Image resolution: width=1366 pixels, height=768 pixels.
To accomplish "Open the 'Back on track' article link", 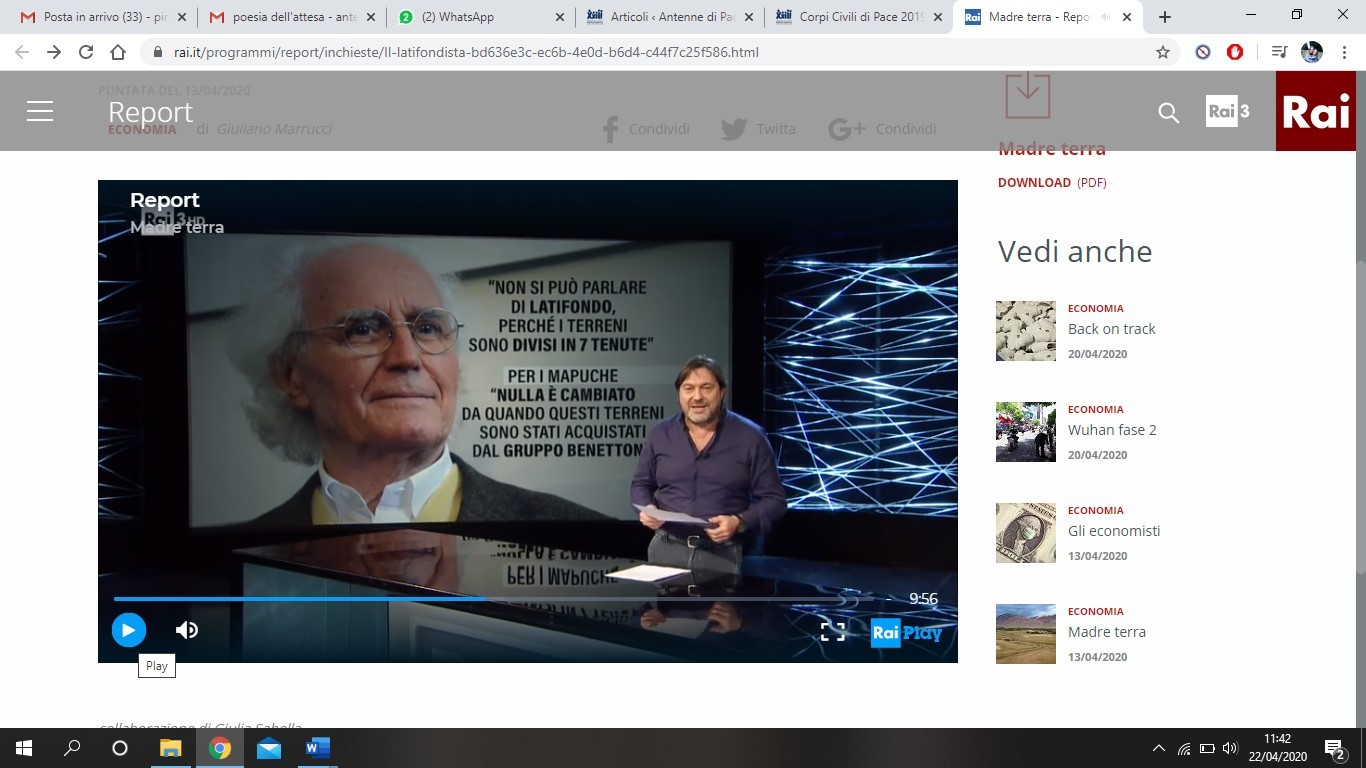I will [x=1111, y=329].
